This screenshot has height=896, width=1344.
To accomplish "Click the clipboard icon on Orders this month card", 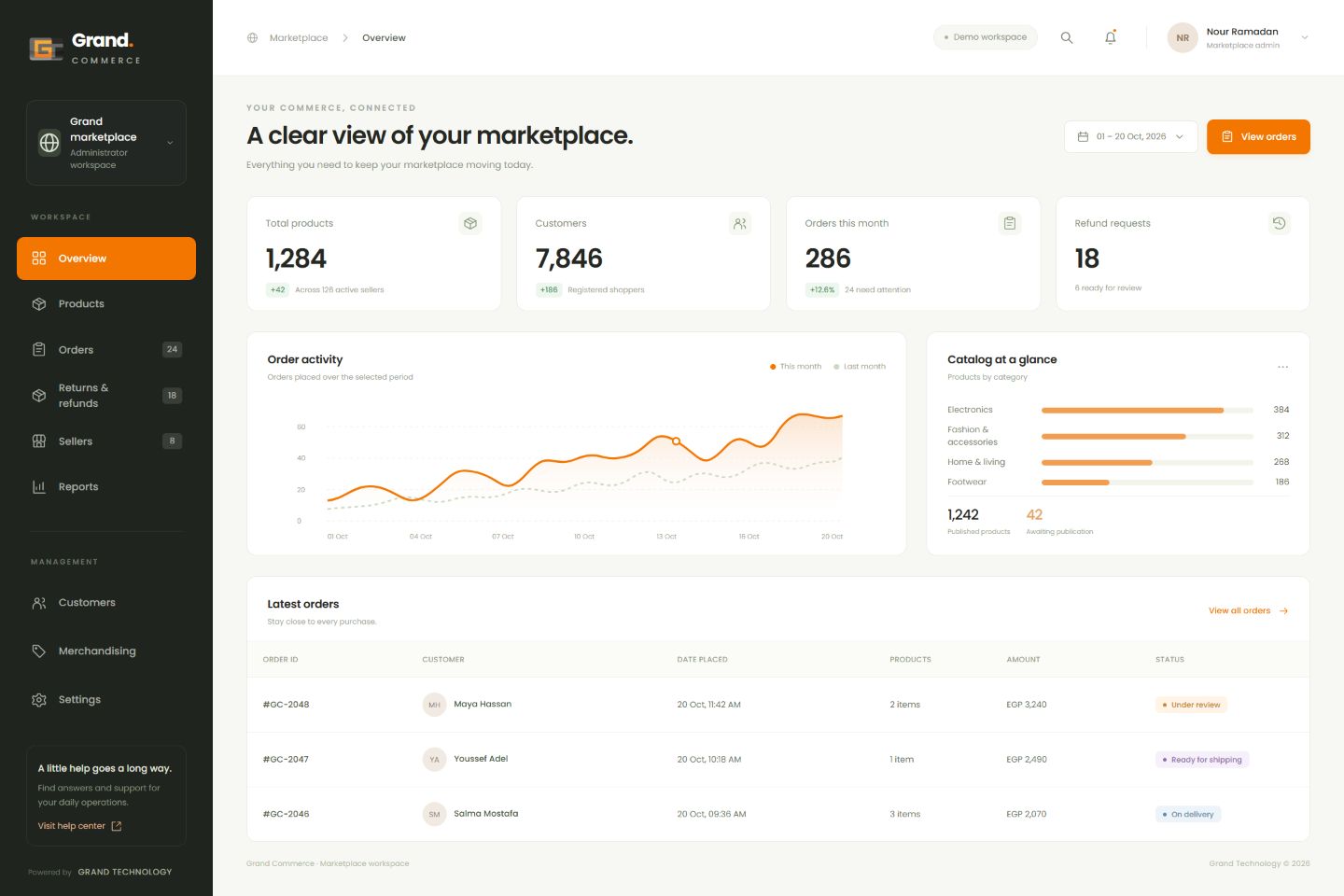I will tap(1010, 223).
